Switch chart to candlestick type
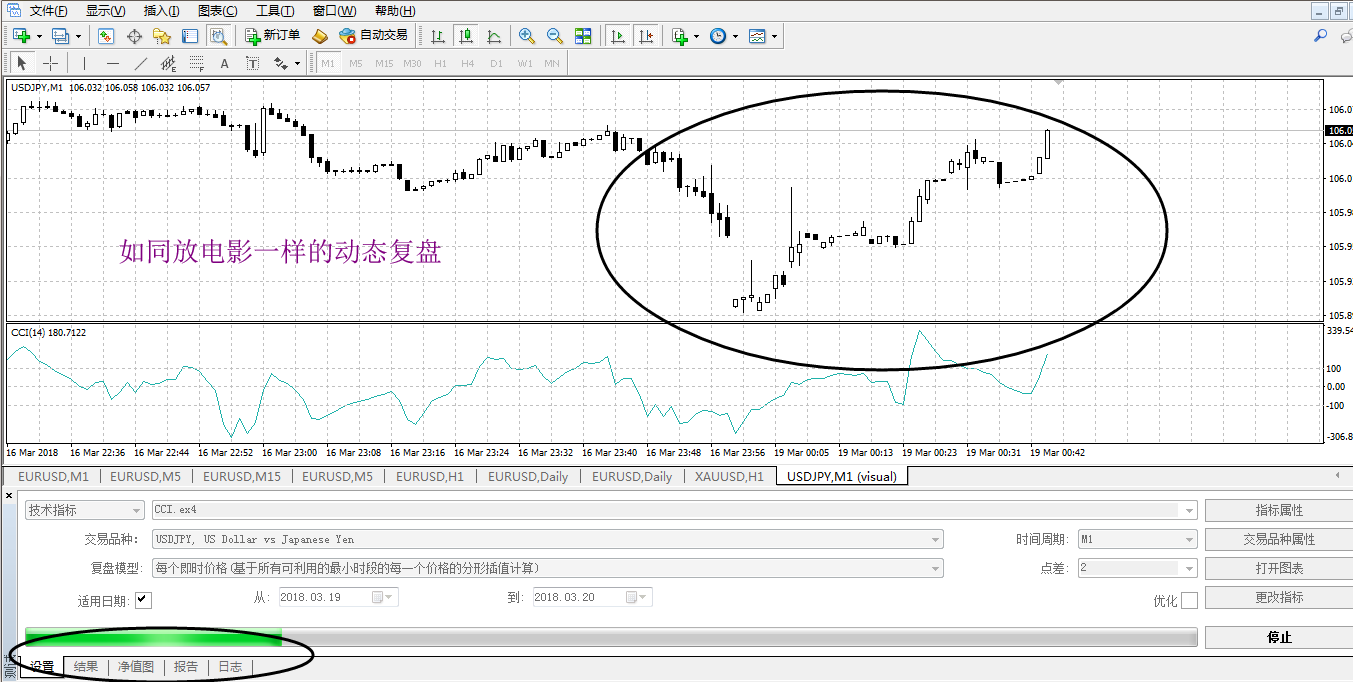Screen dimensions: 1353x682 (x=465, y=36)
